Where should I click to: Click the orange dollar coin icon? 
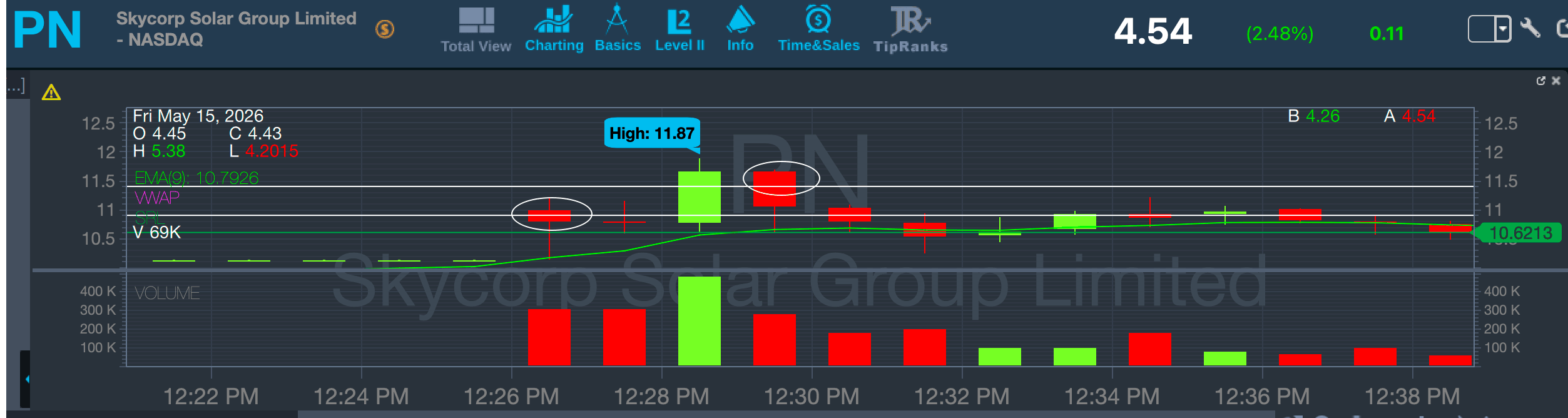tap(385, 29)
